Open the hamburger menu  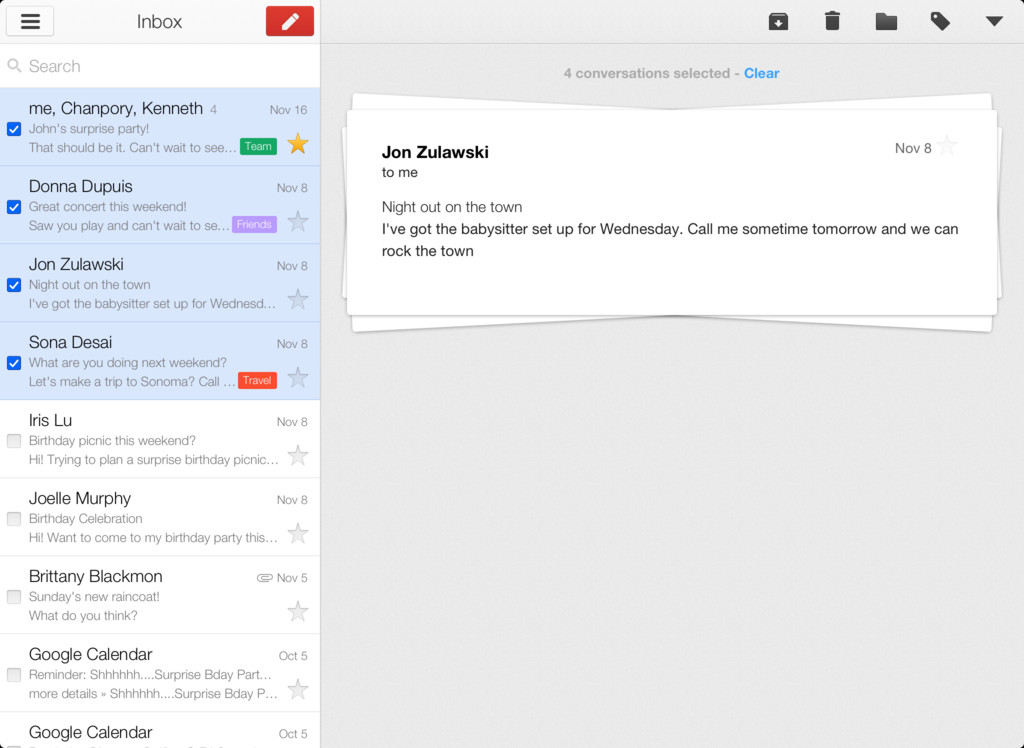pos(30,22)
